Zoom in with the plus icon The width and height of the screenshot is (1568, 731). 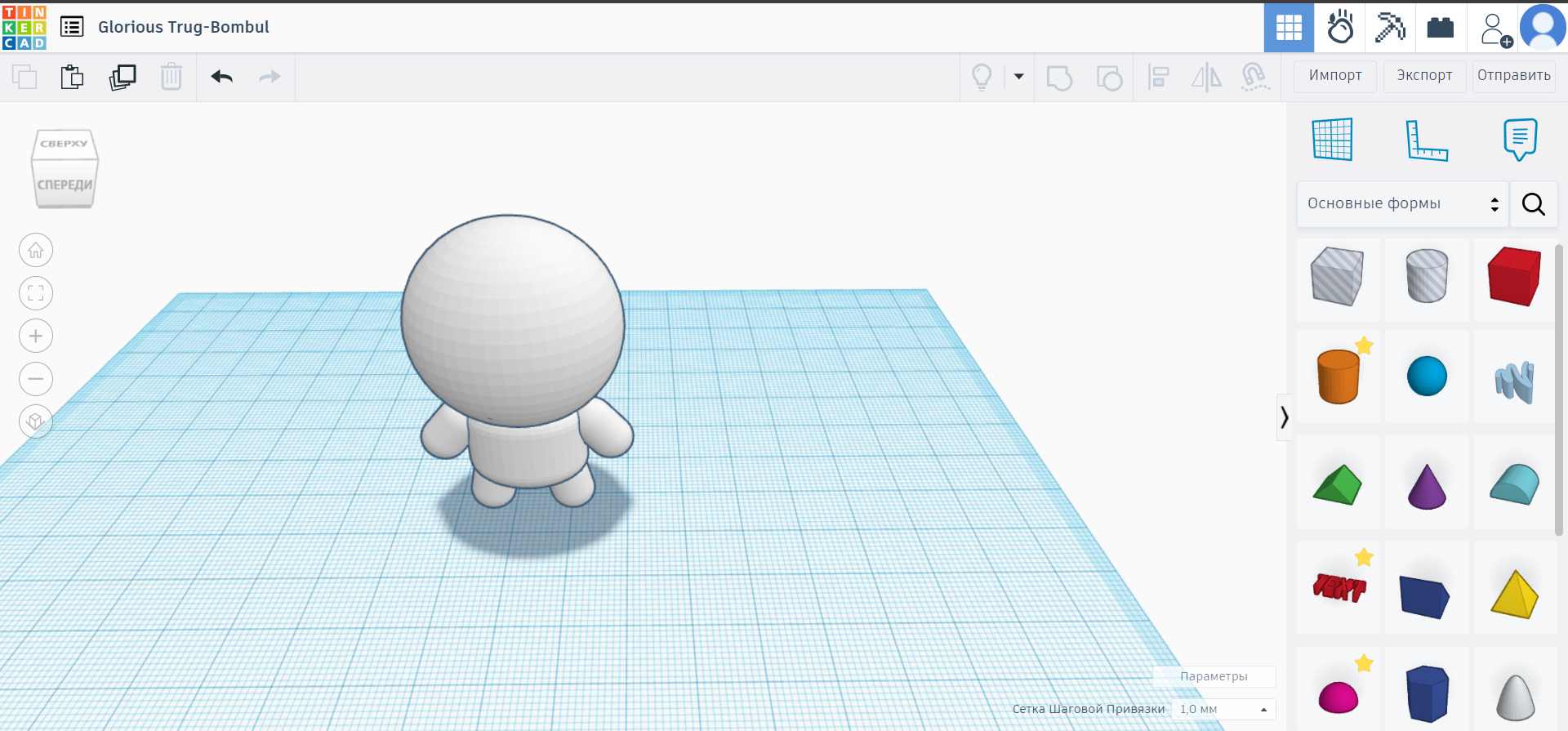point(36,336)
